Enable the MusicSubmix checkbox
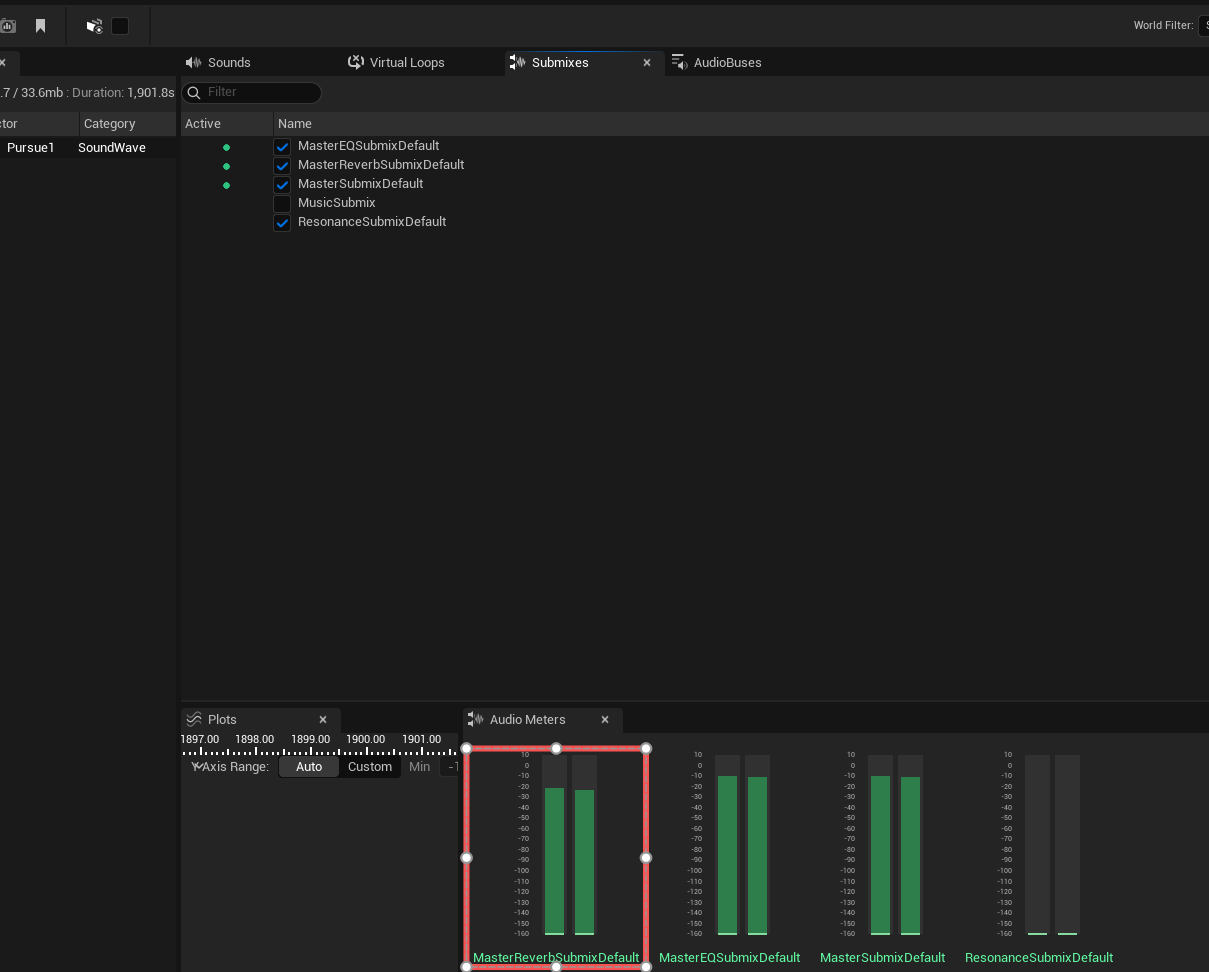 click(282, 202)
